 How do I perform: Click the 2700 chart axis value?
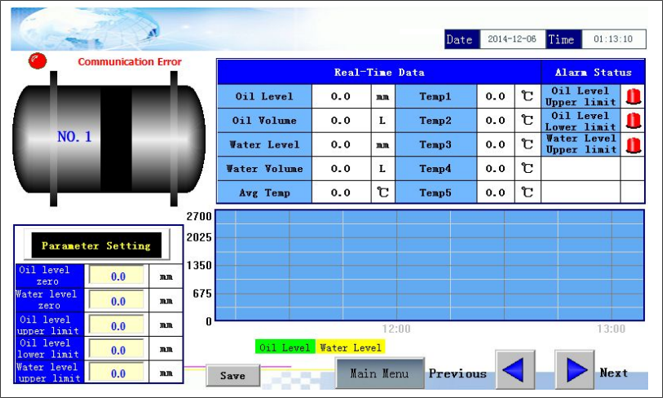199,216
